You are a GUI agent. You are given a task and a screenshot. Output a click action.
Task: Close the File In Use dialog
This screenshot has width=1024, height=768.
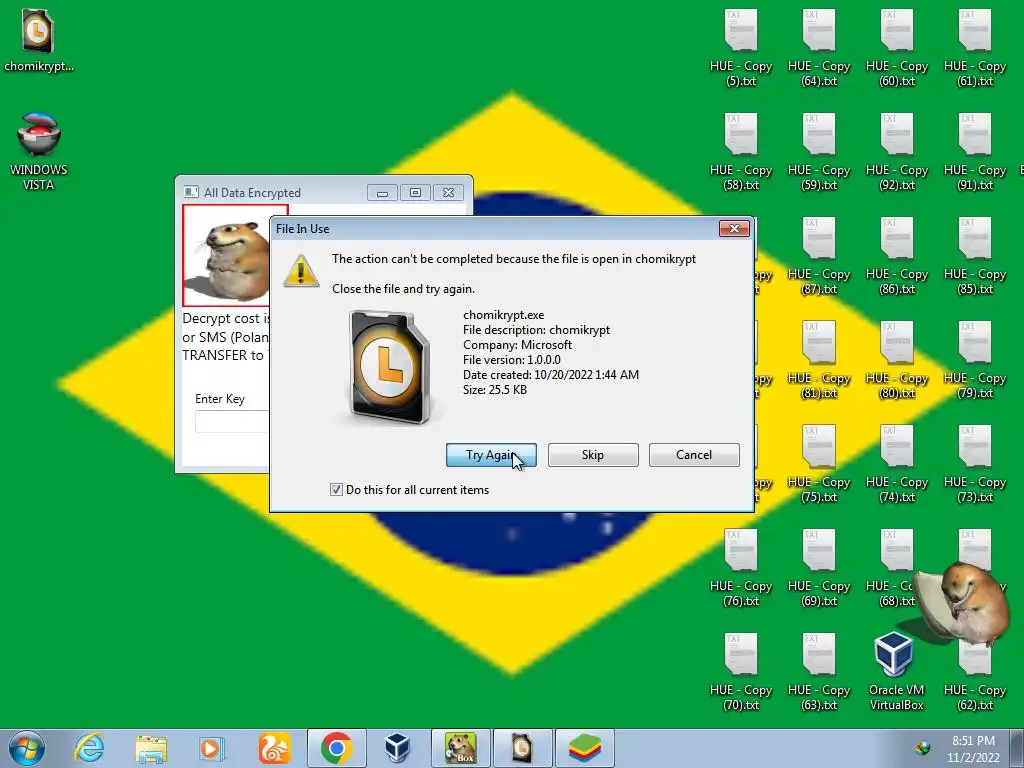pyautogui.click(x=734, y=229)
